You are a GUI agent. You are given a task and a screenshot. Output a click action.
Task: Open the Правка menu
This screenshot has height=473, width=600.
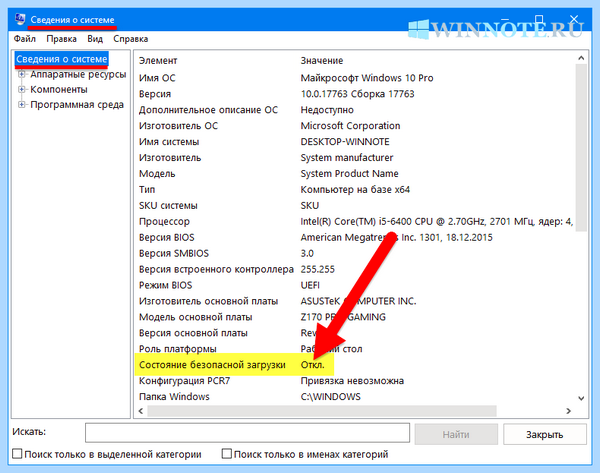pyautogui.click(x=62, y=39)
